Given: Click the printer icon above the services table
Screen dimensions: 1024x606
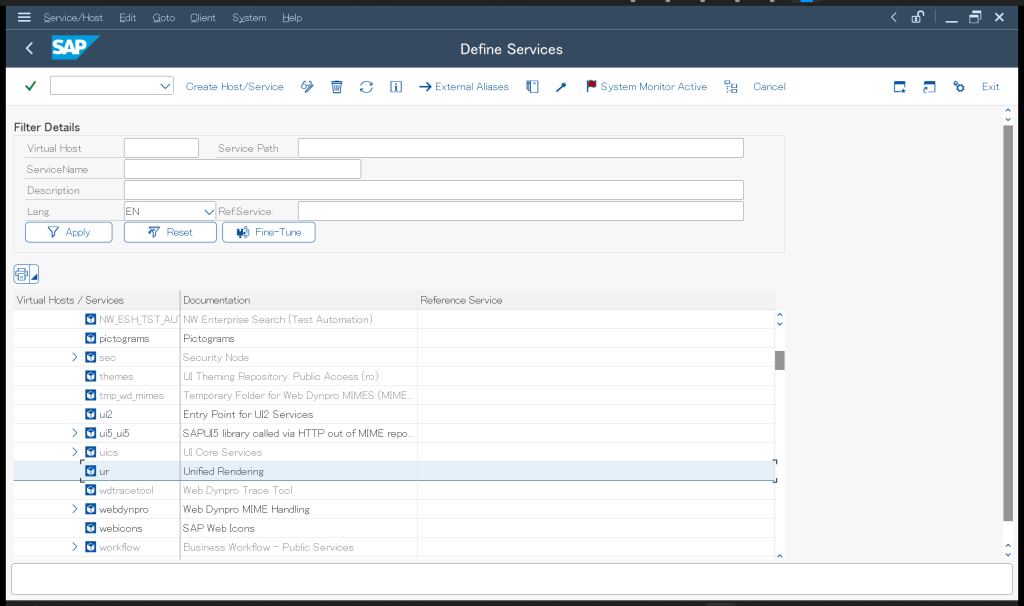Looking at the screenshot, I should pos(22,274).
